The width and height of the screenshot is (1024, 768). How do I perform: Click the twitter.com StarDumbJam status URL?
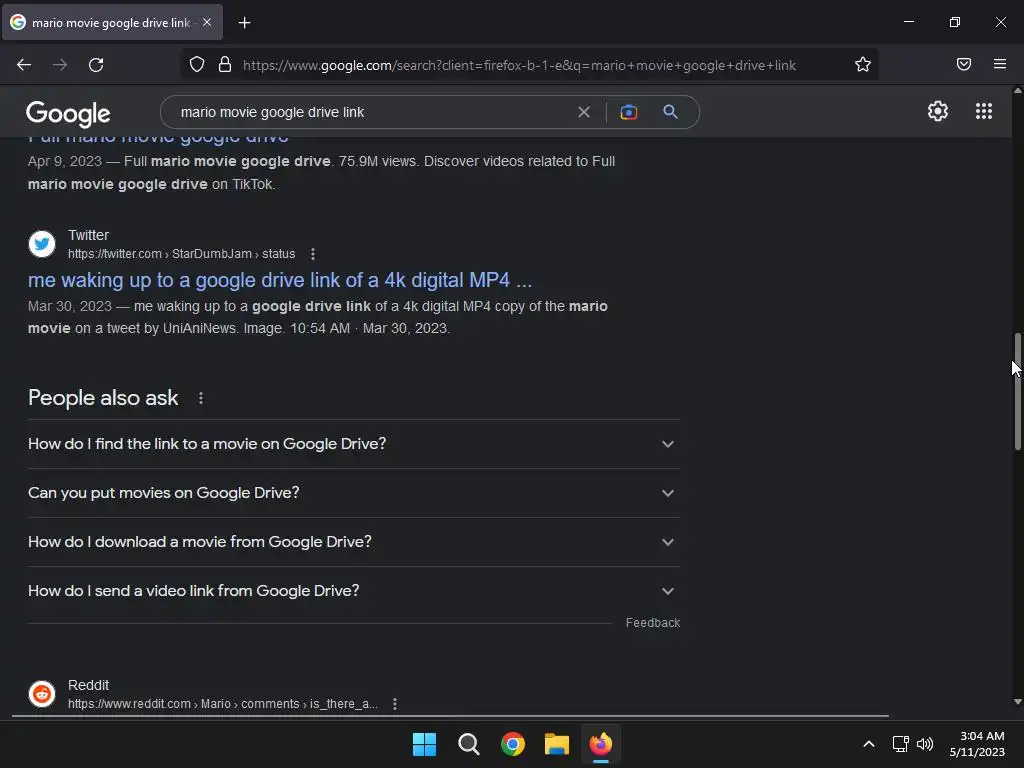tap(182, 253)
